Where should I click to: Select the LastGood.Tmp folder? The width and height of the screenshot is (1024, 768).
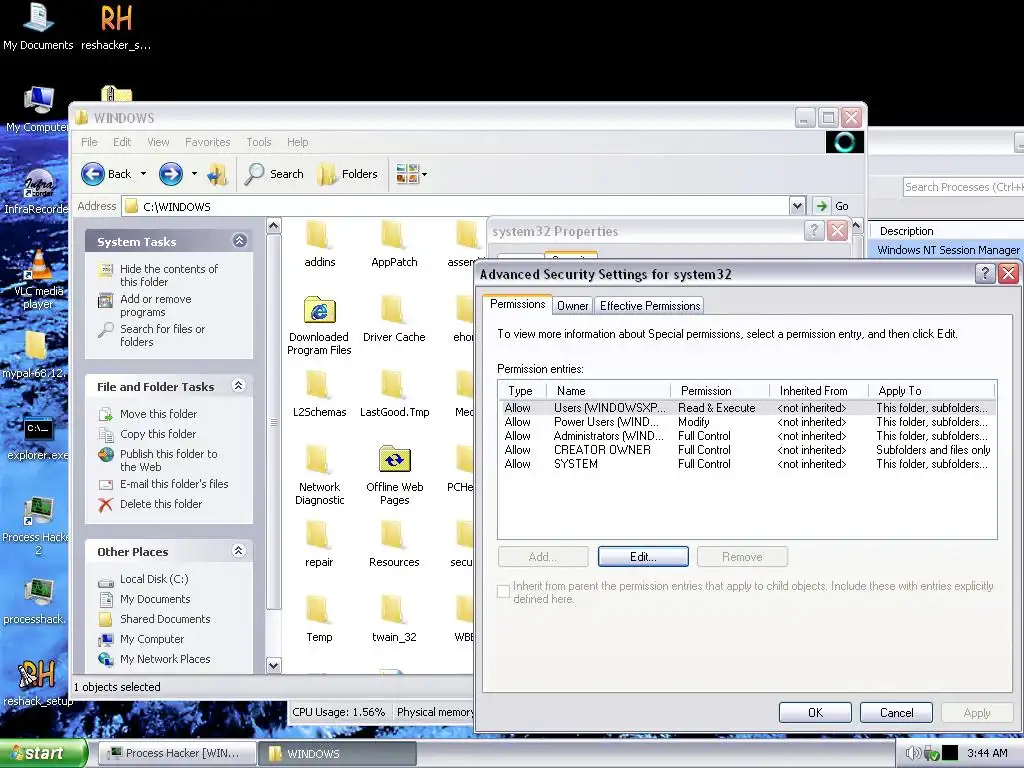(x=394, y=394)
